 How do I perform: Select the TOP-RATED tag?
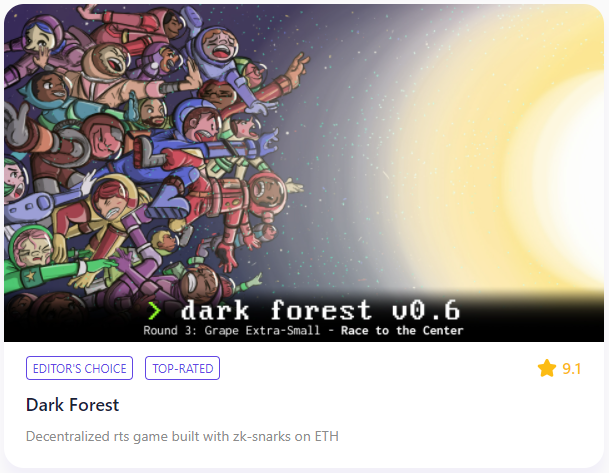point(183,368)
